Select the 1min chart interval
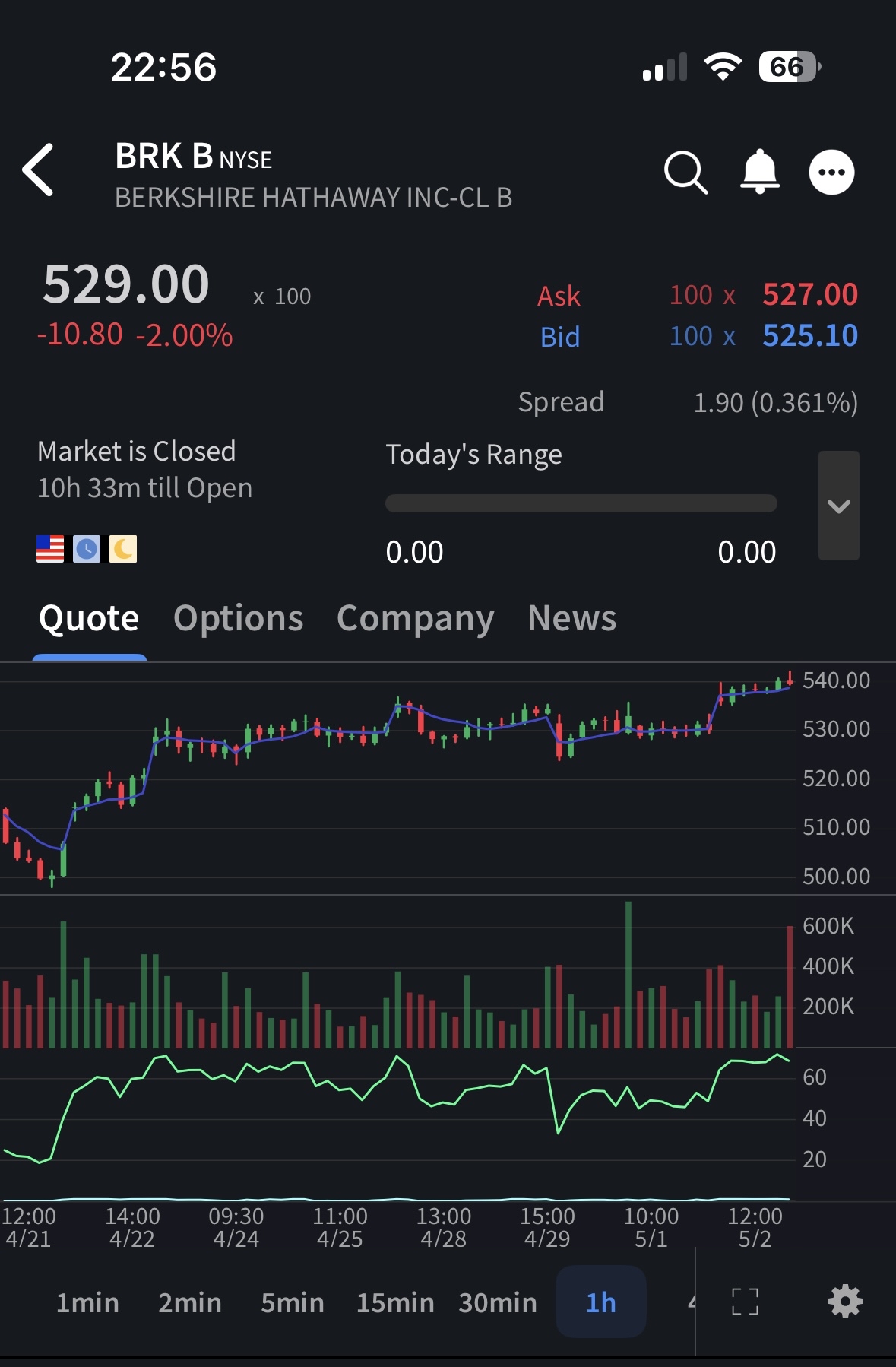Viewport: 896px width, 1367px height. (87, 1302)
